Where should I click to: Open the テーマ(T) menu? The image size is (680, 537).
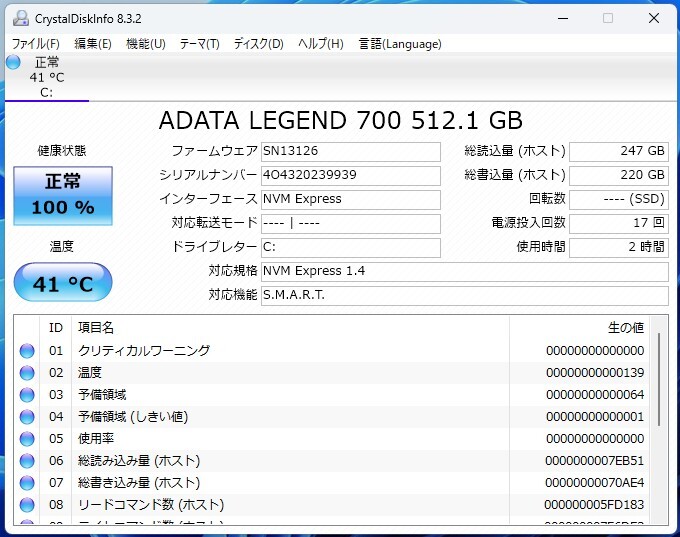(199, 44)
